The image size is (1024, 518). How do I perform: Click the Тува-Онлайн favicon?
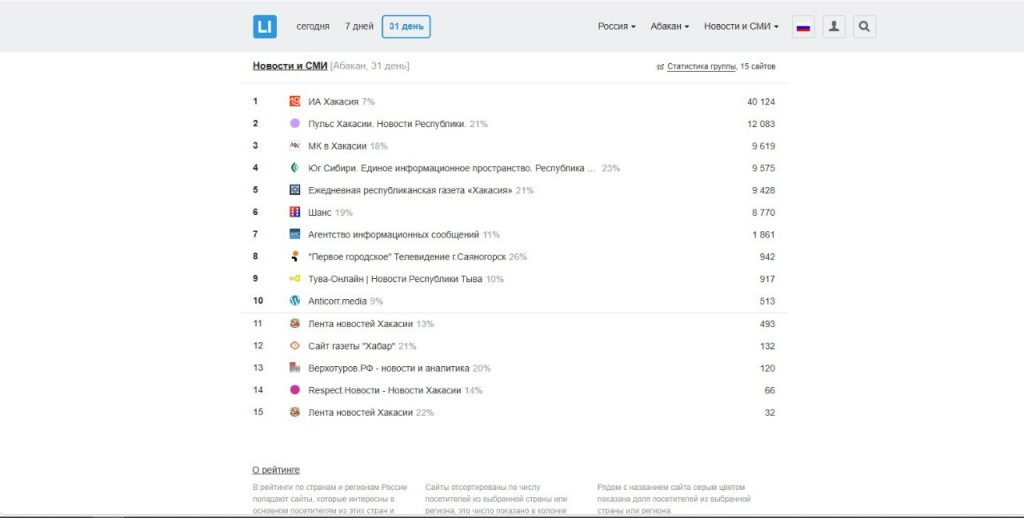pyautogui.click(x=295, y=278)
